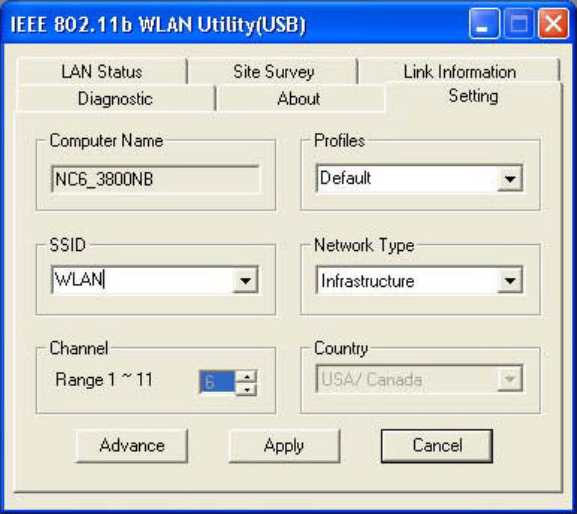Open the Site Survey tab

[273, 71]
